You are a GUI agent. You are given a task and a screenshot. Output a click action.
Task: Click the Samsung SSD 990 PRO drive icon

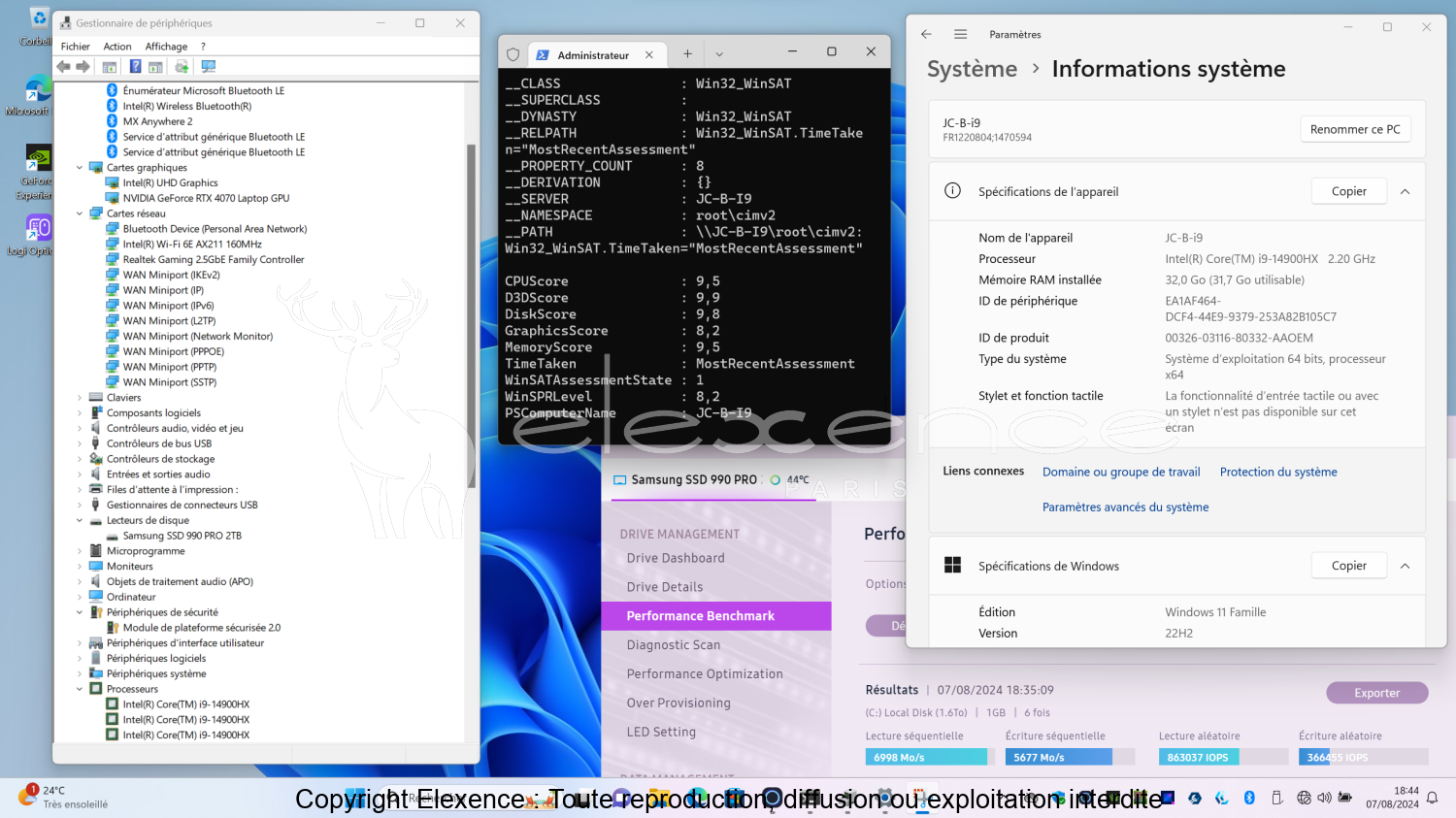[619, 480]
